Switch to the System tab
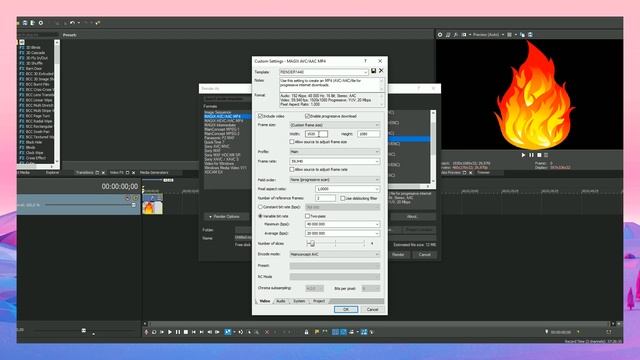640x360 pixels. click(299, 301)
